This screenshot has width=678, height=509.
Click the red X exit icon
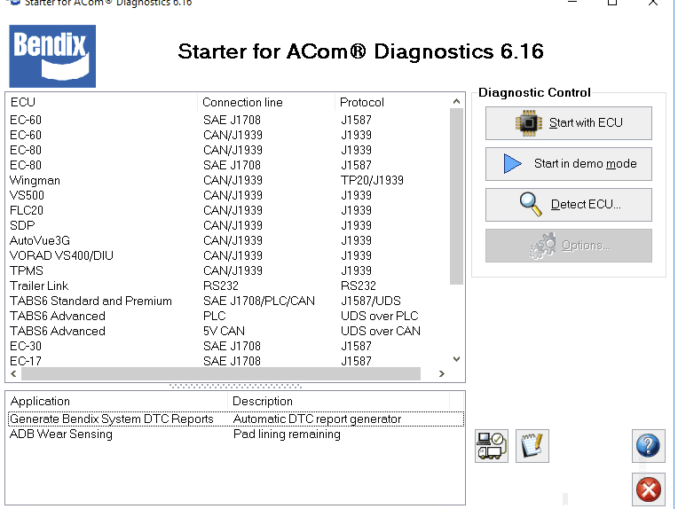tap(648, 490)
